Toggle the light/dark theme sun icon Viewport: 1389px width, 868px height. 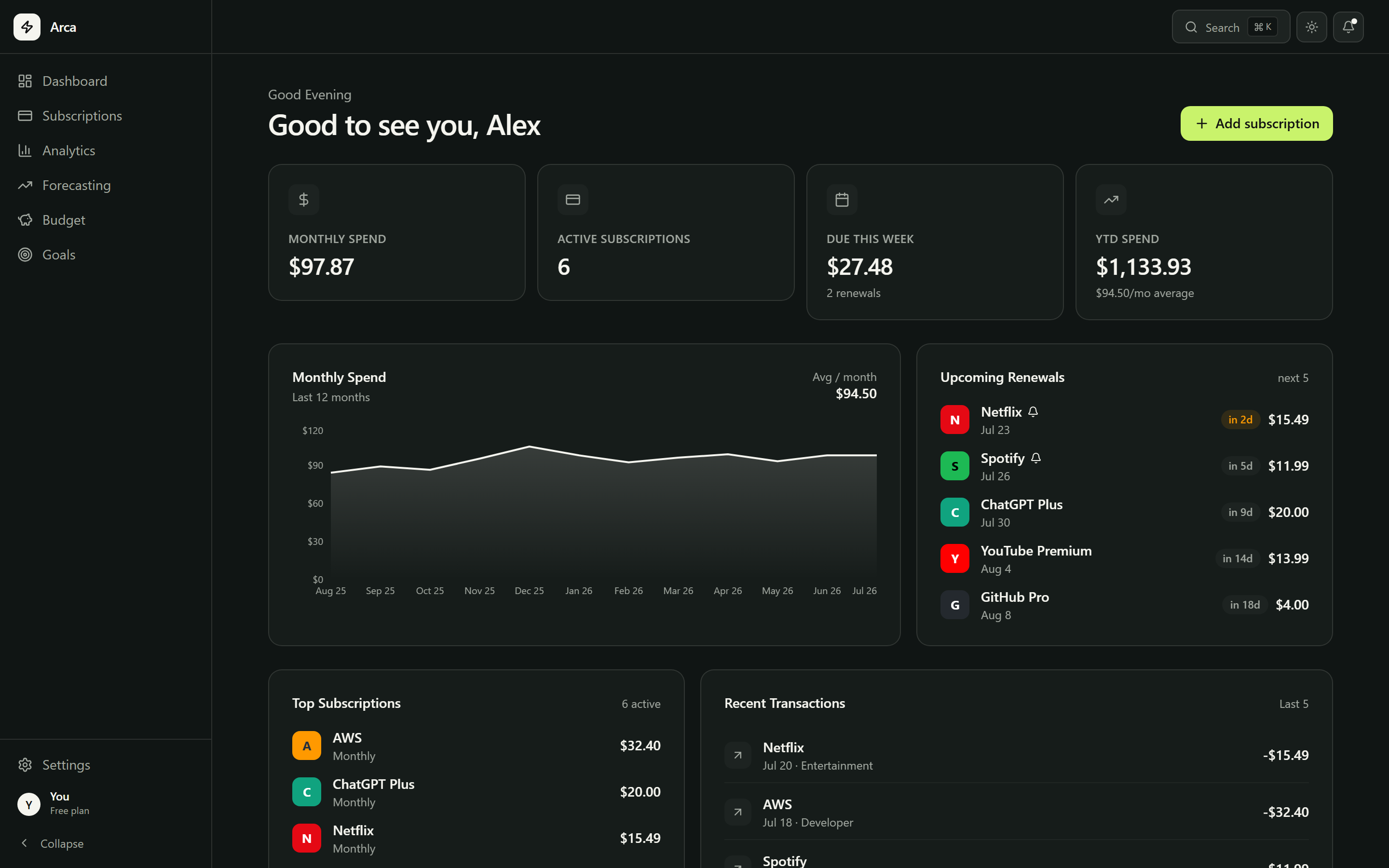(x=1311, y=27)
